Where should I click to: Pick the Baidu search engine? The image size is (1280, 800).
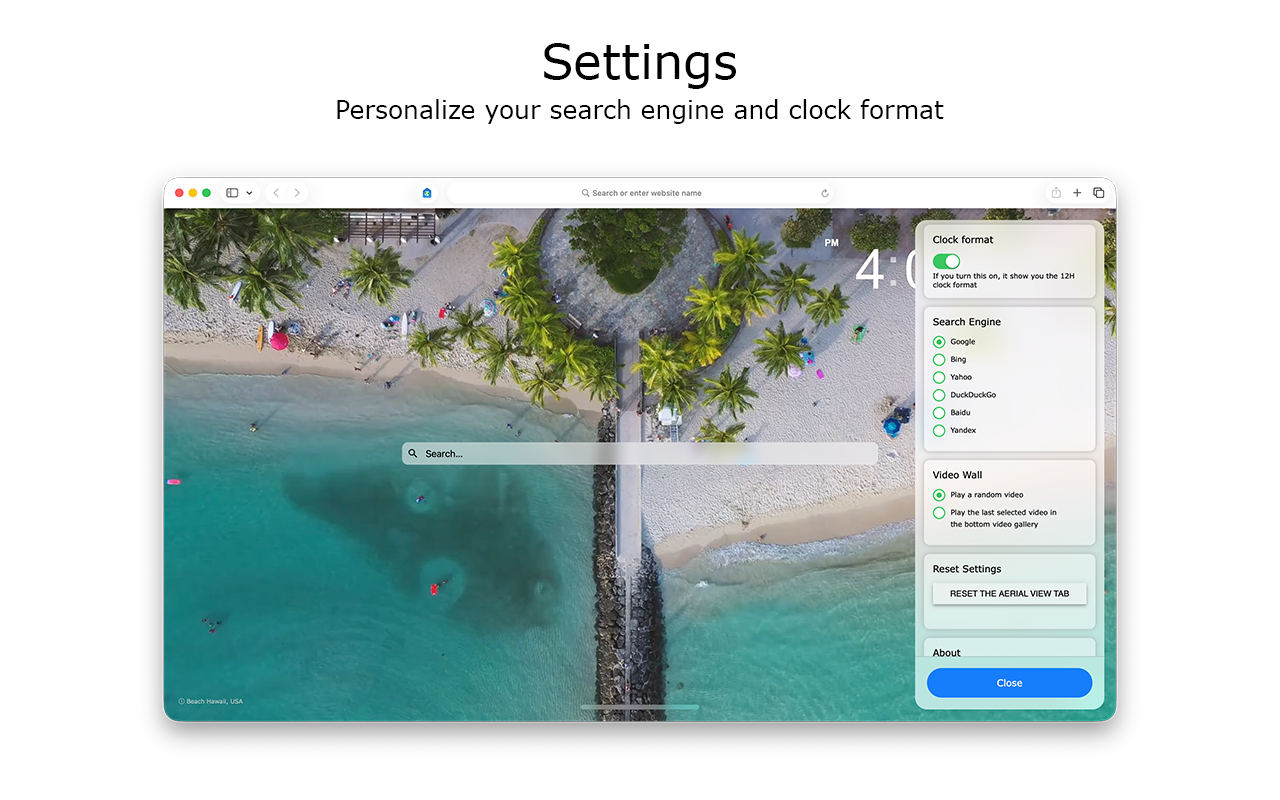(x=939, y=412)
